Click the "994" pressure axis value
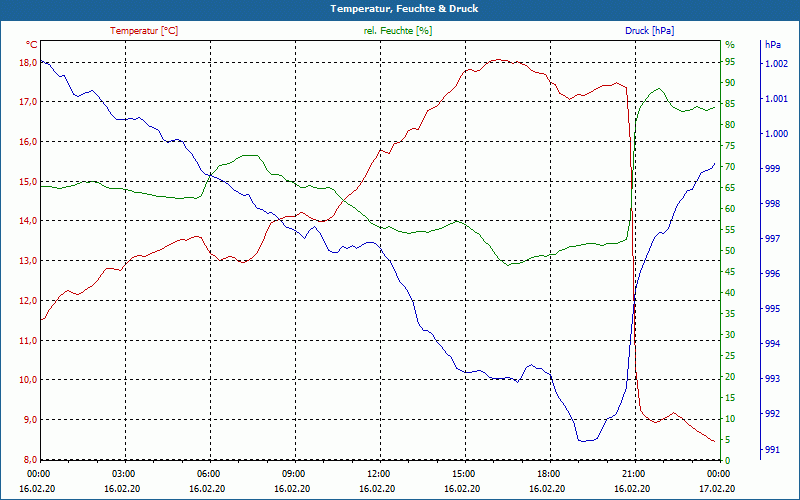 pos(772,344)
